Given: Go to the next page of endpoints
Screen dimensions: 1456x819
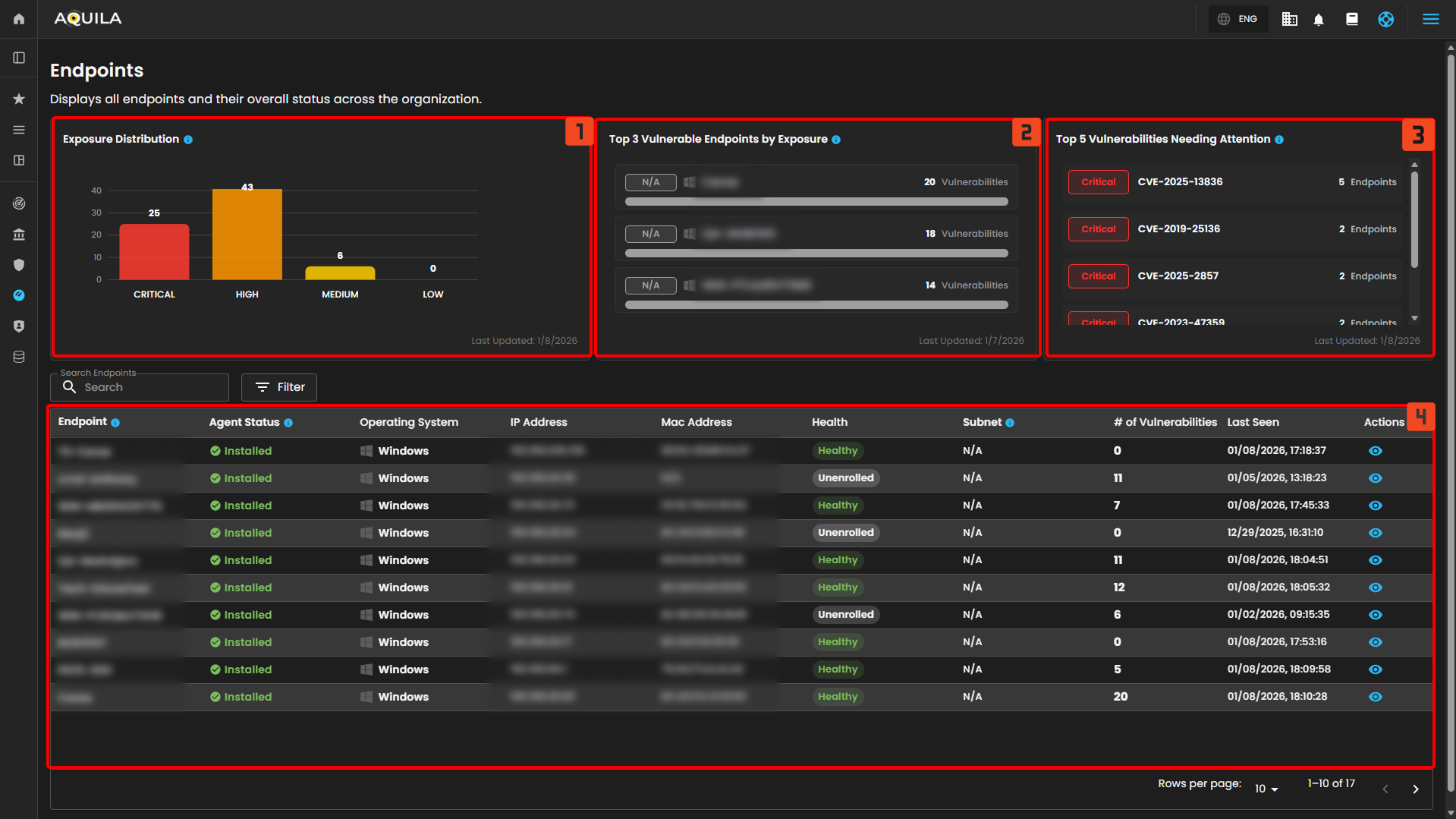Looking at the screenshot, I should tap(1415, 789).
